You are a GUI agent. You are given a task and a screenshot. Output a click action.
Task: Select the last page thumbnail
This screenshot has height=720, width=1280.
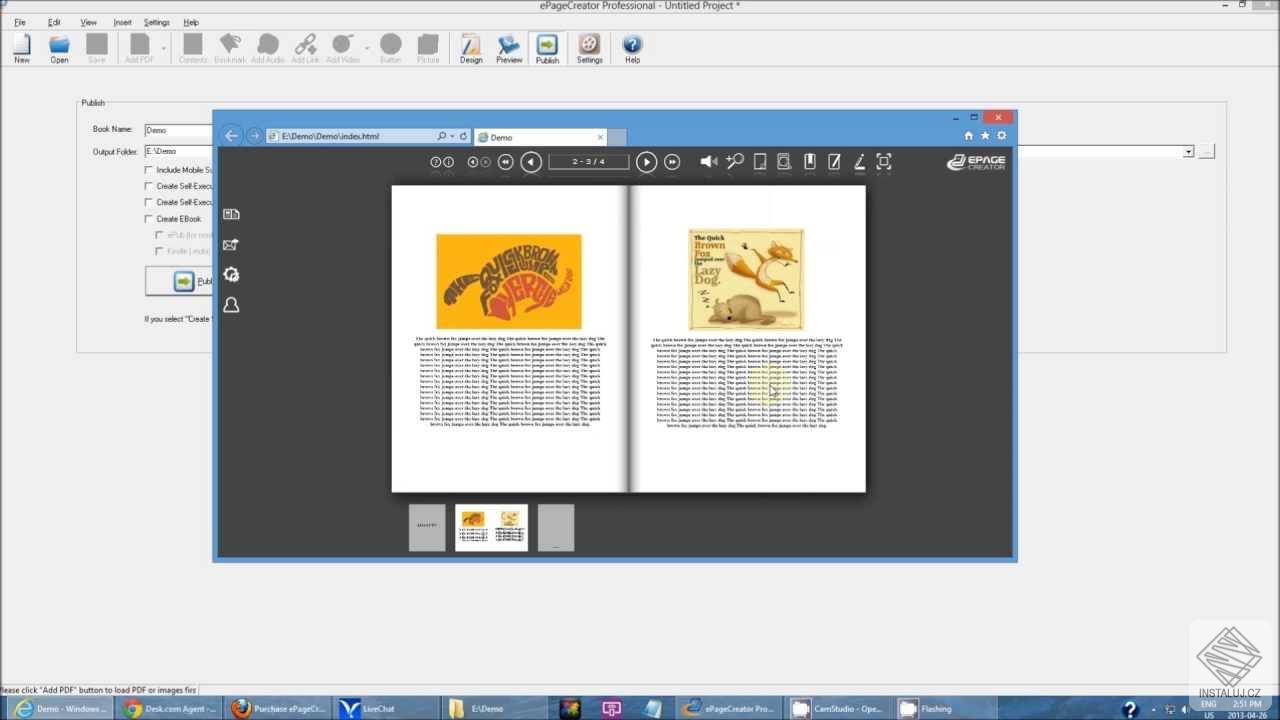coord(556,527)
